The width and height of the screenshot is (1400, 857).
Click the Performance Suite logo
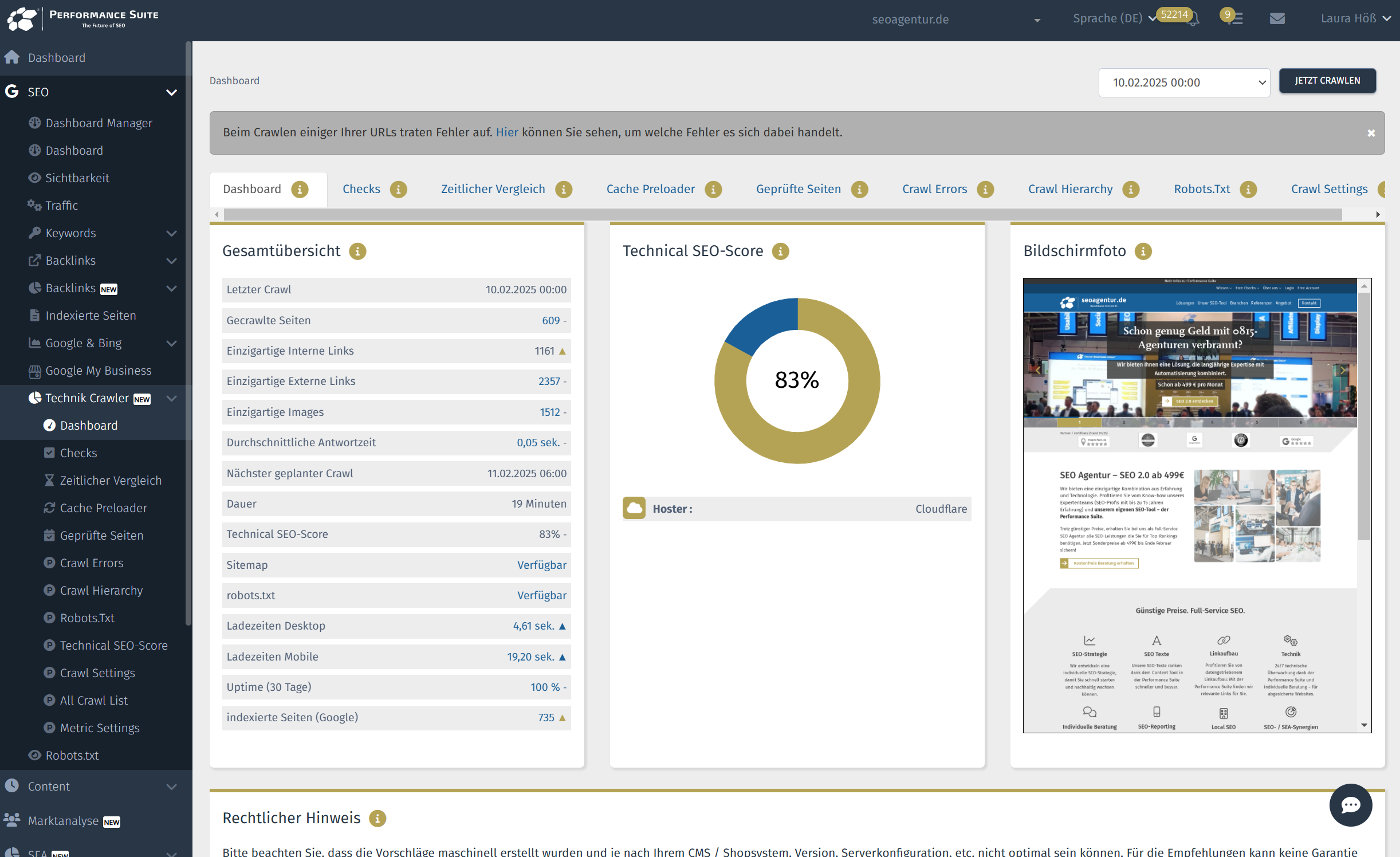pyautogui.click(x=83, y=19)
